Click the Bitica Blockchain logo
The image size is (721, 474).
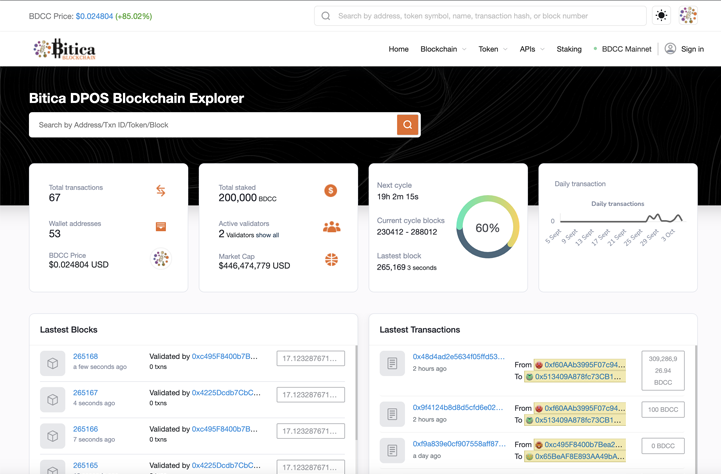pyautogui.click(x=64, y=49)
